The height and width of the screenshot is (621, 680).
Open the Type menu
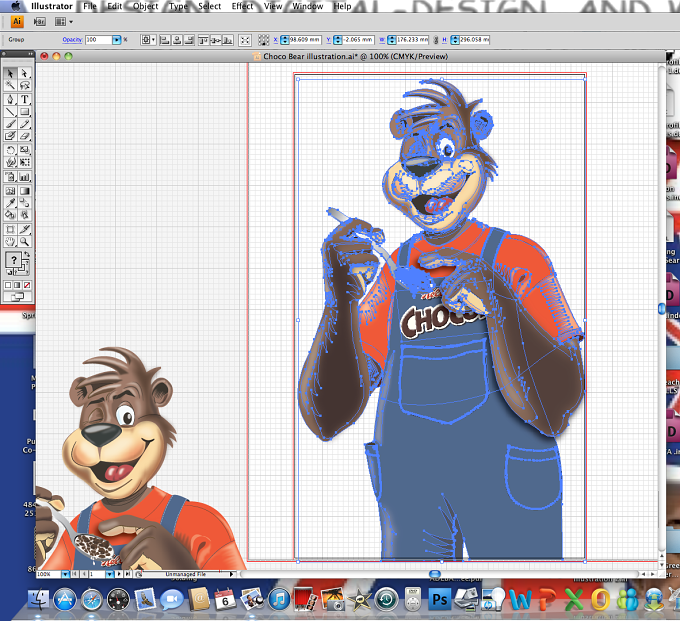tap(178, 6)
